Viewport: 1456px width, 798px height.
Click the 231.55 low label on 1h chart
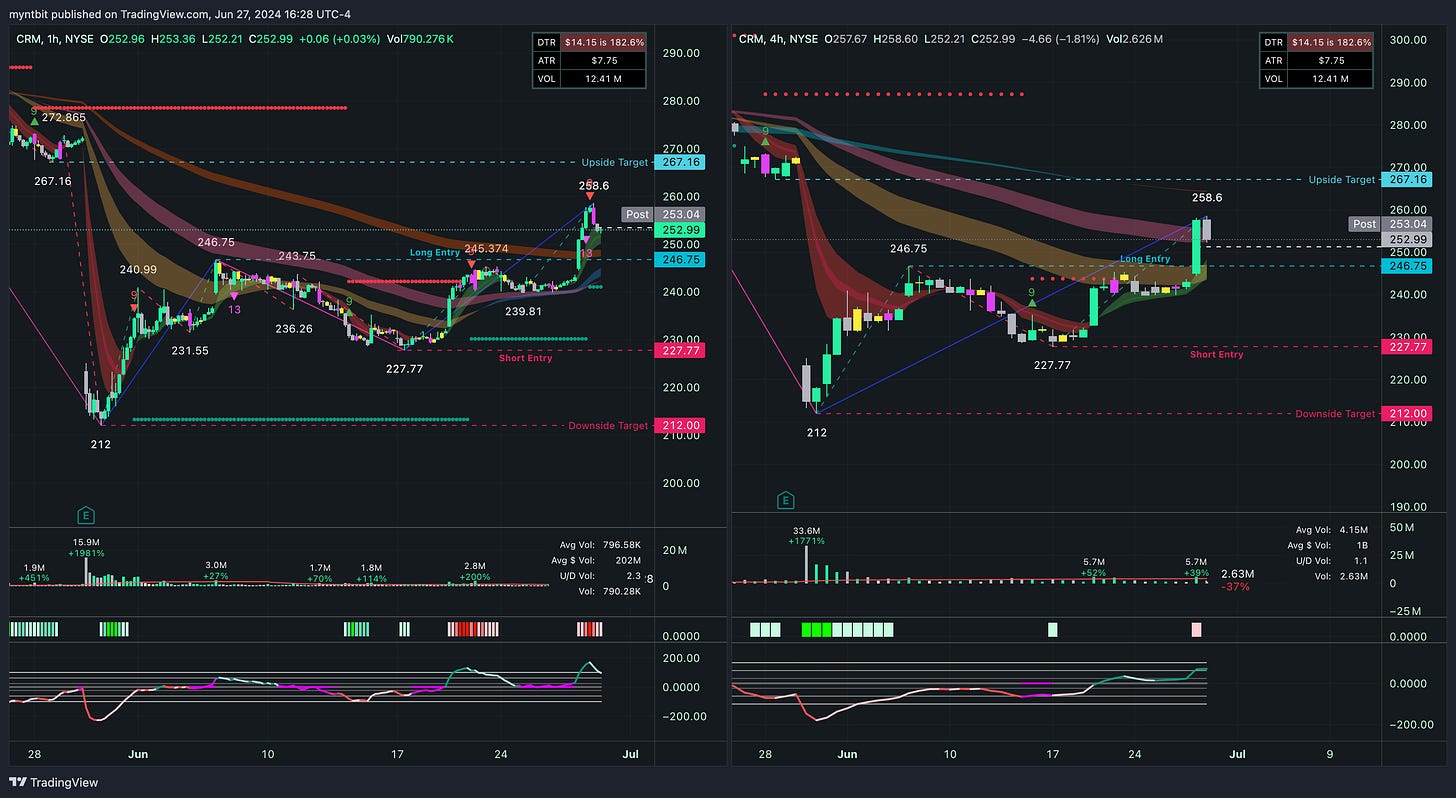[190, 351]
